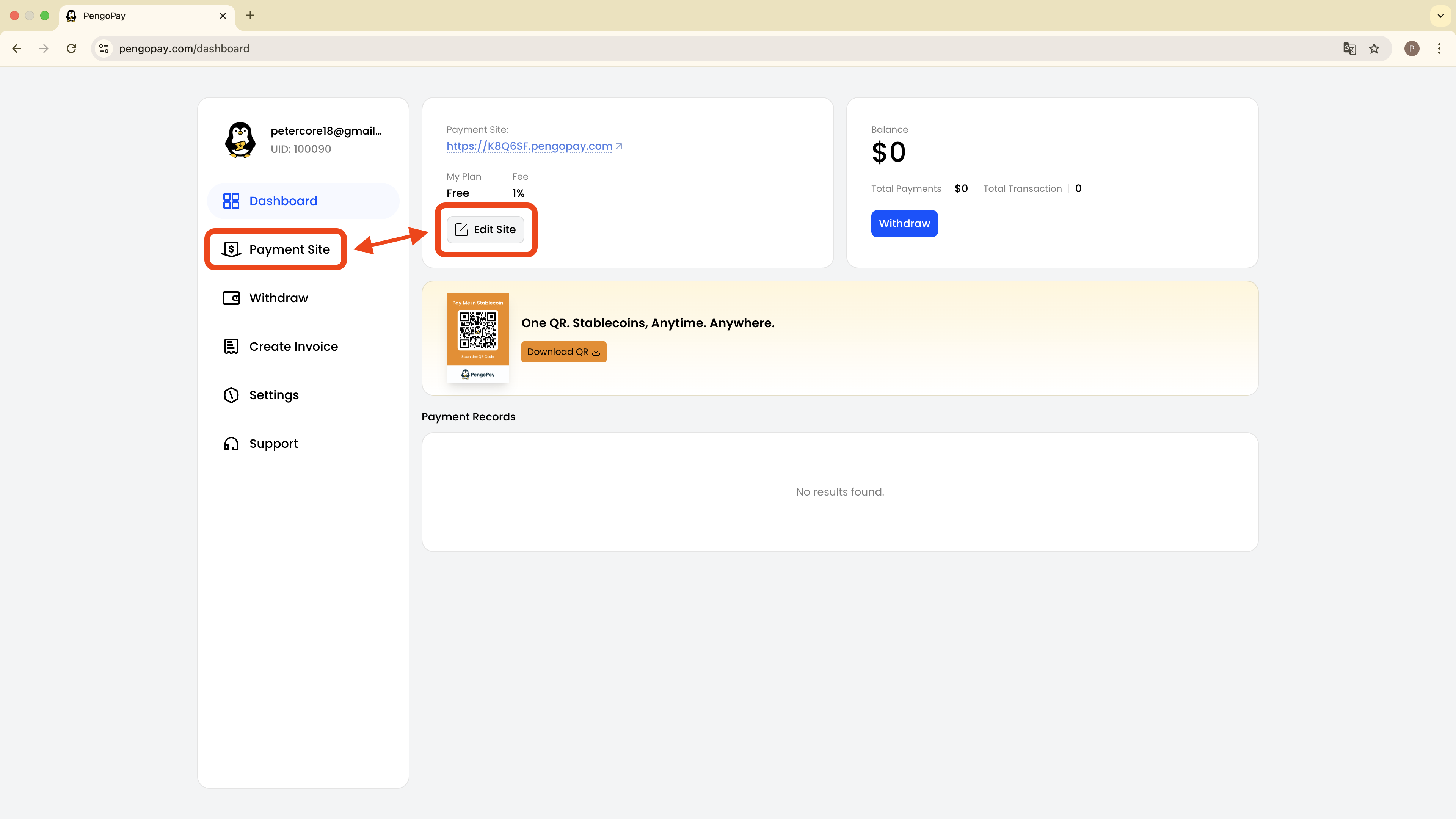Click the Support headset icon

[231, 444]
